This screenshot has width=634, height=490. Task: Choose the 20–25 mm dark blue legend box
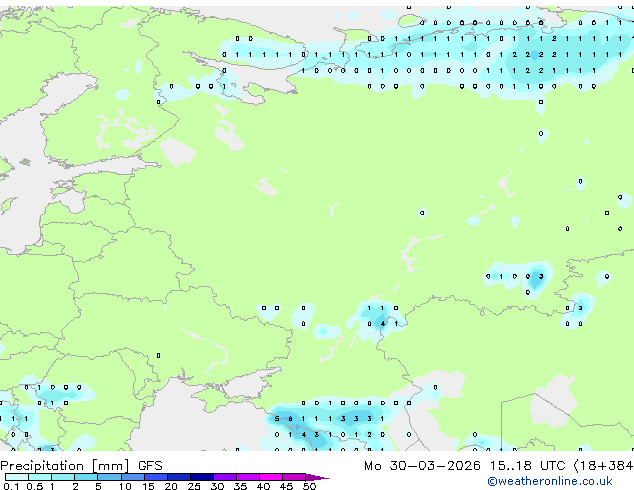pos(179,477)
